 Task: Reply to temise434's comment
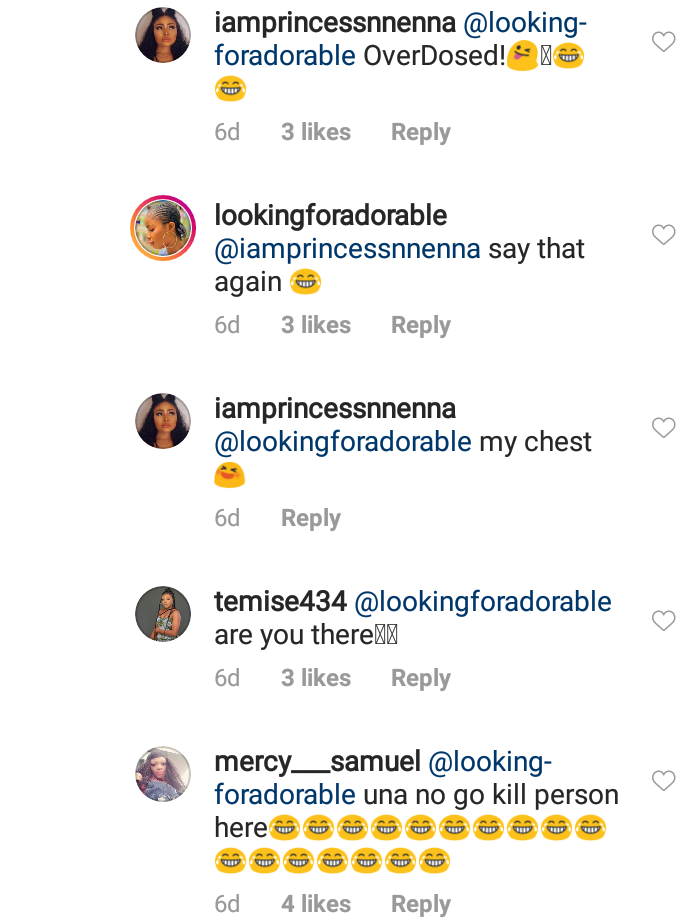pyautogui.click(x=420, y=678)
